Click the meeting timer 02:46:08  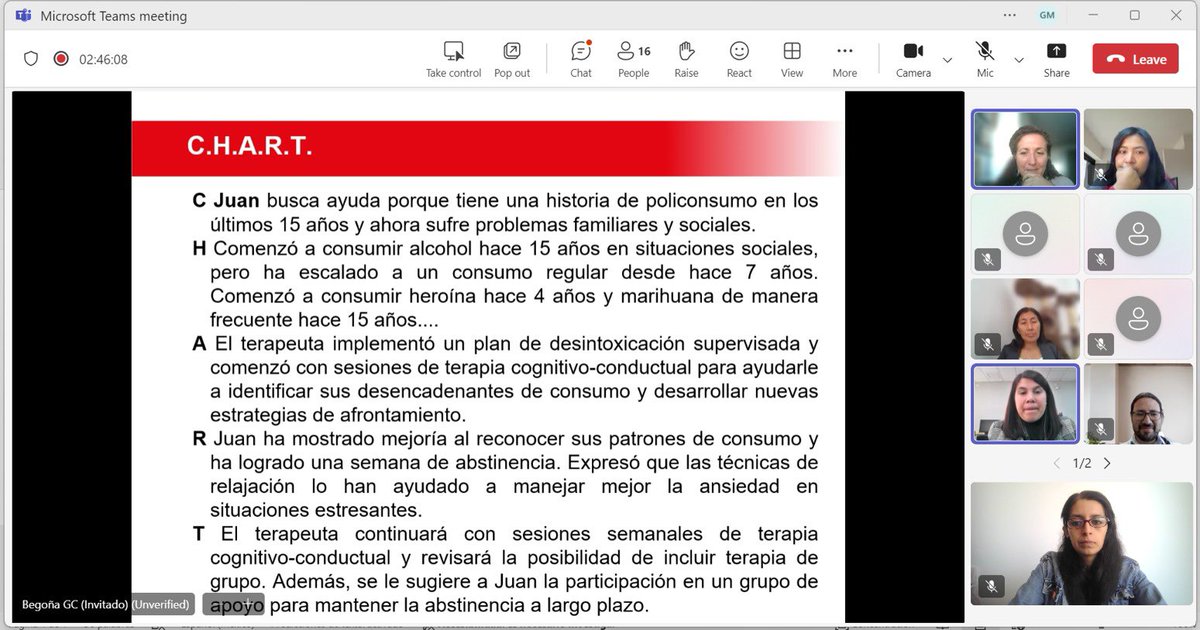coord(104,59)
